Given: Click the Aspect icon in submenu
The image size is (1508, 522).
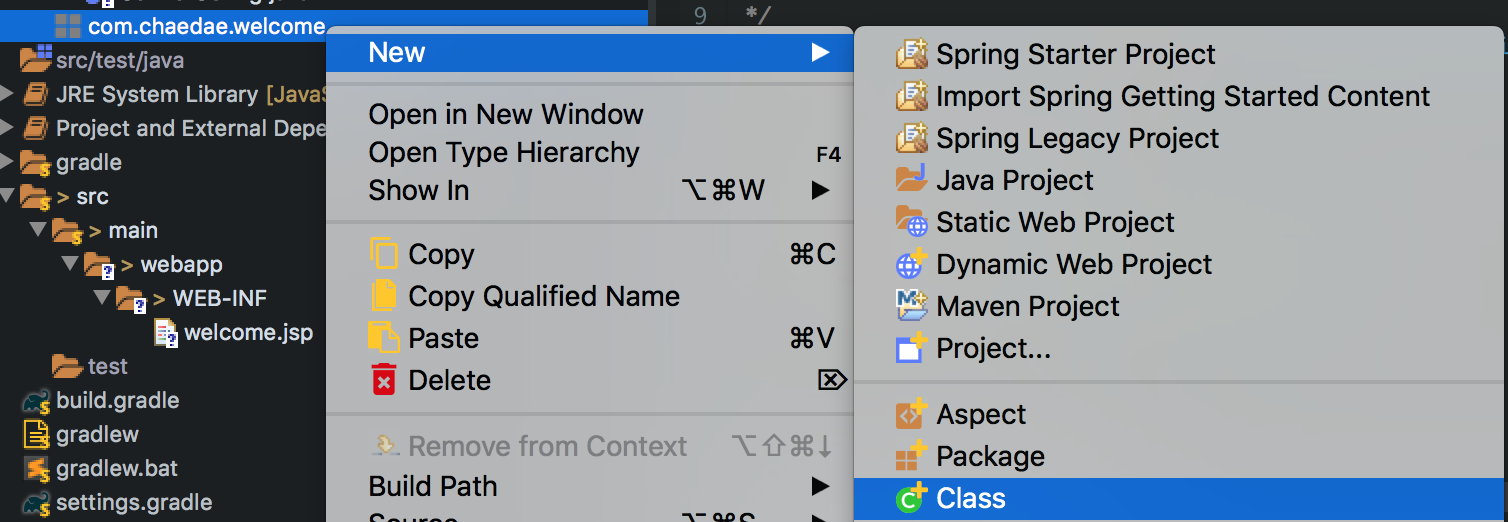Looking at the screenshot, I should point(911,414).
